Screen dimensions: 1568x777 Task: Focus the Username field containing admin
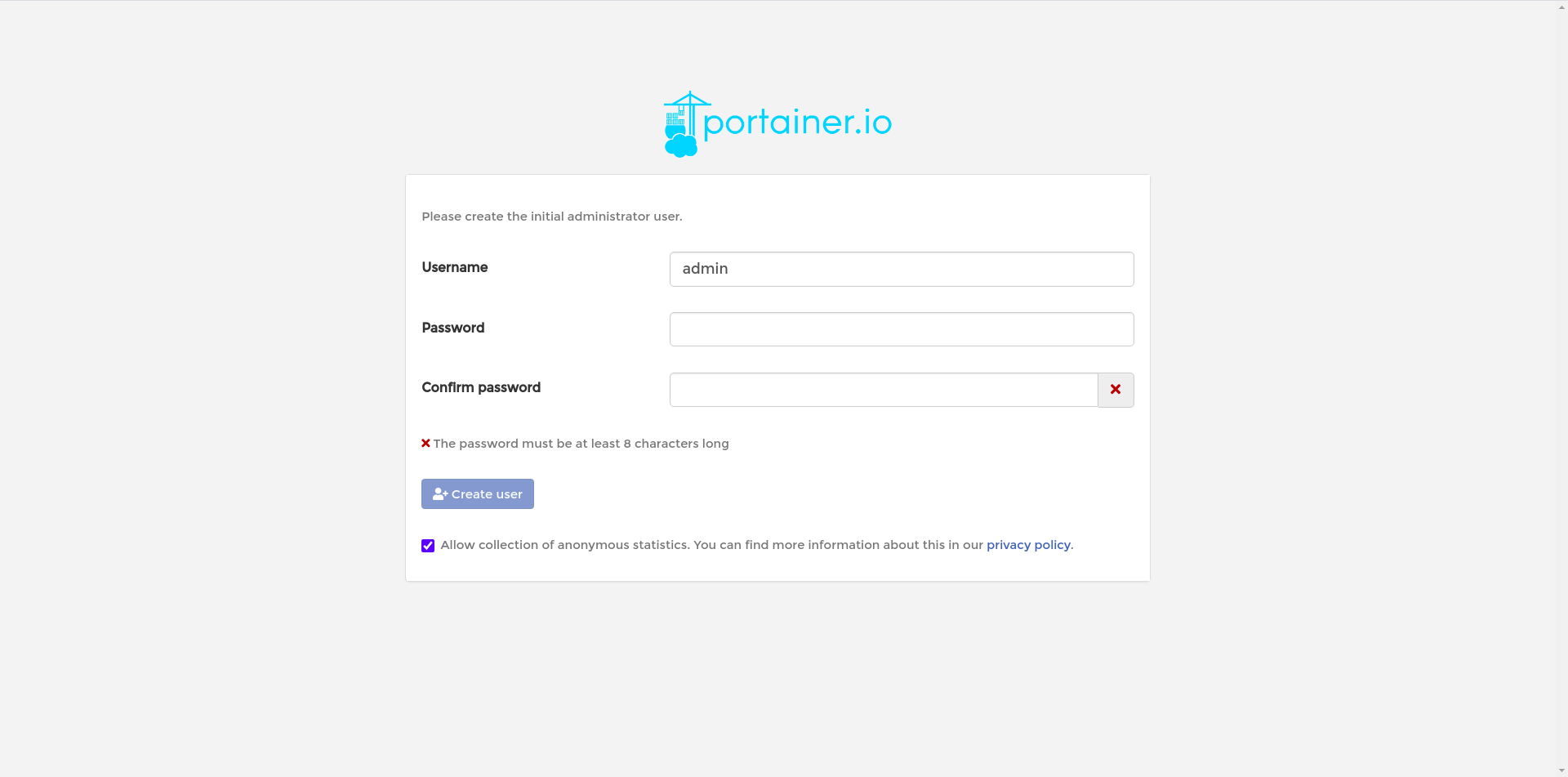(x=901, y=269)
